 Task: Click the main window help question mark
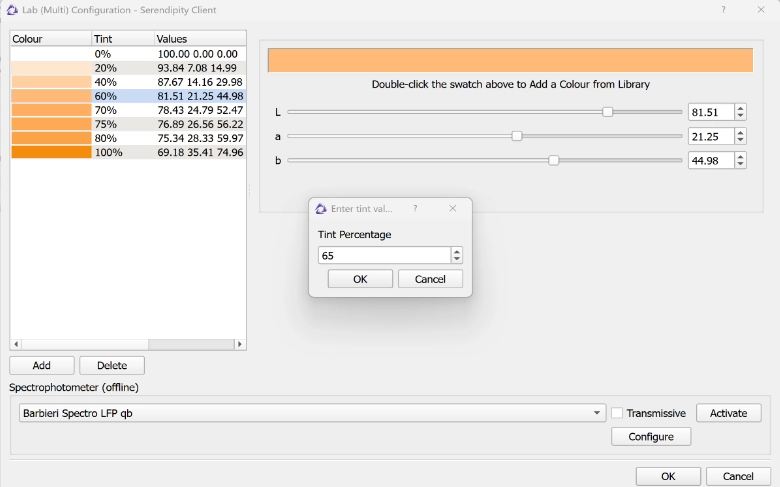click(x=723, y=9)
